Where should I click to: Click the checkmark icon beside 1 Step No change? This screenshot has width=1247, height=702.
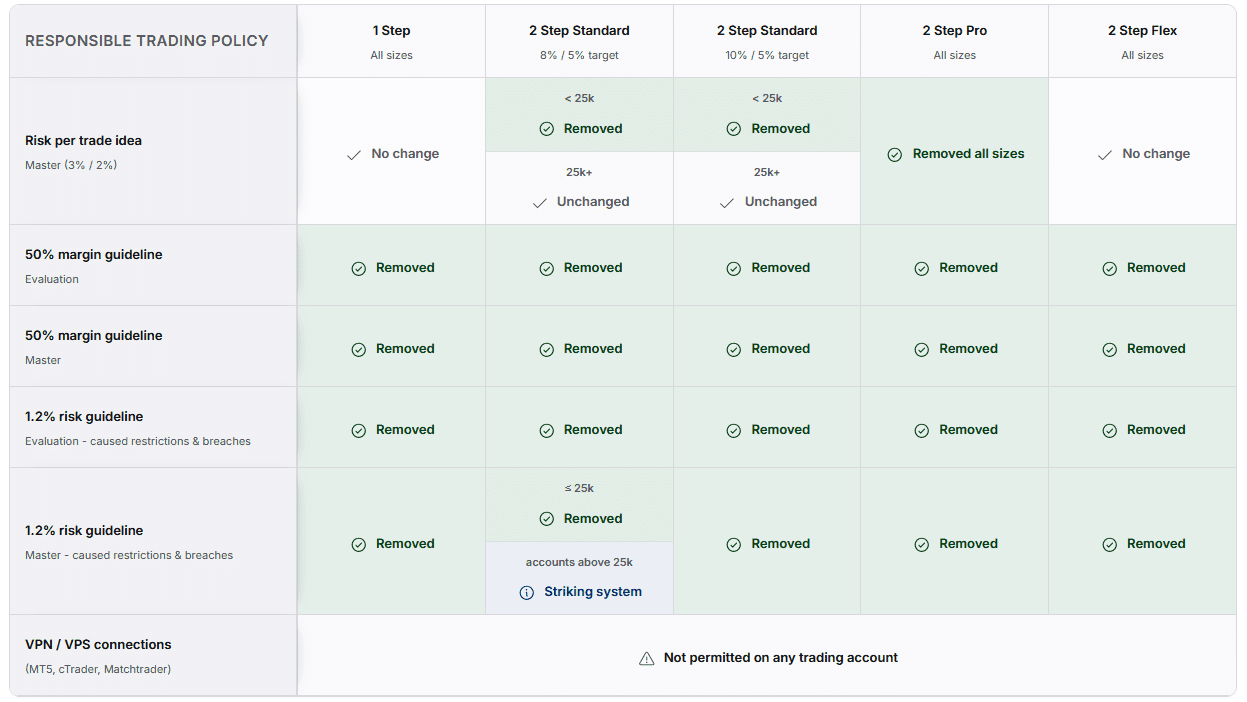point(353,155)
